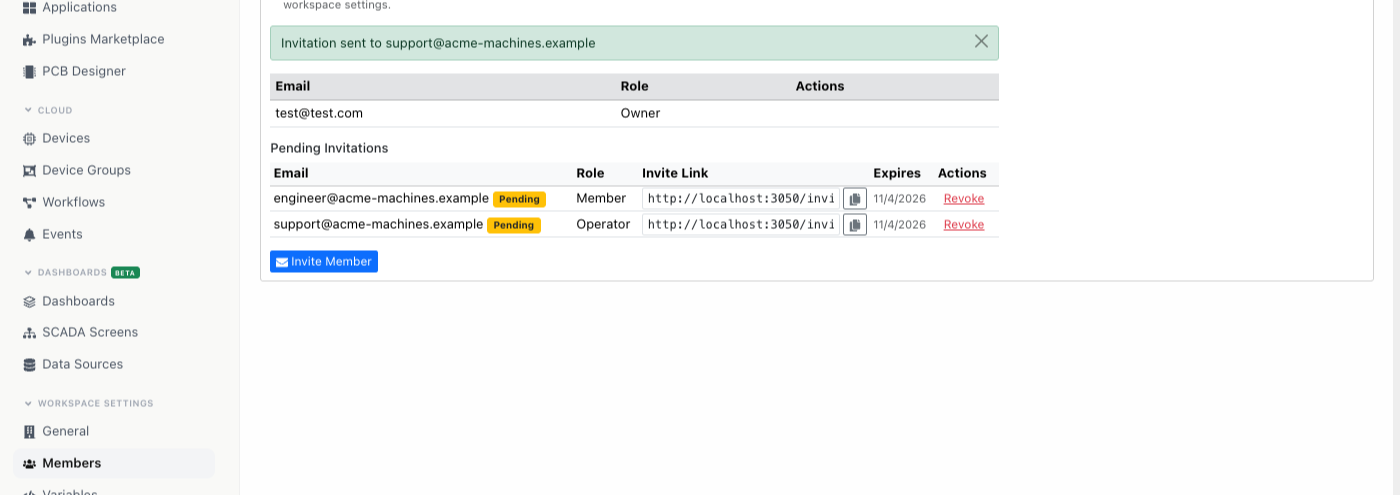Click invite link field for engineer invitation
This screenshot has height=495, width=1400.
(x=741, y=198)
